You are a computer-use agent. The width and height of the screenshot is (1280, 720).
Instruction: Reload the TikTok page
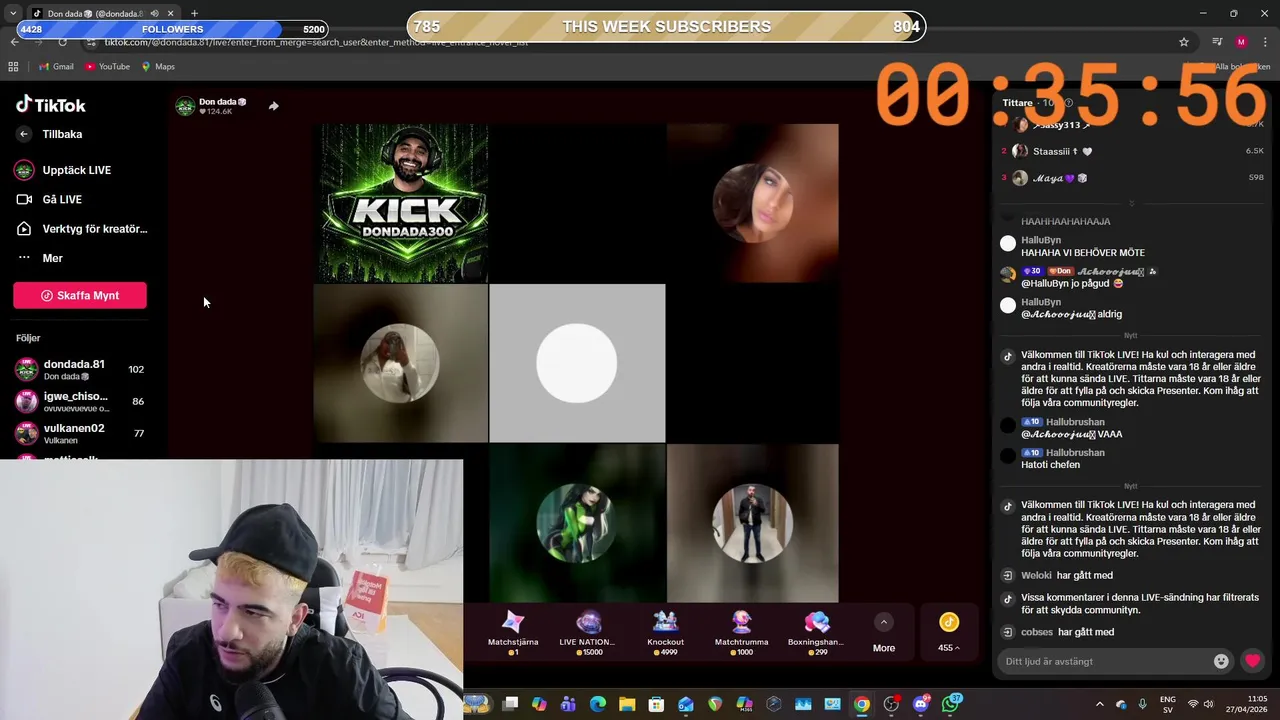pos(62,42)
